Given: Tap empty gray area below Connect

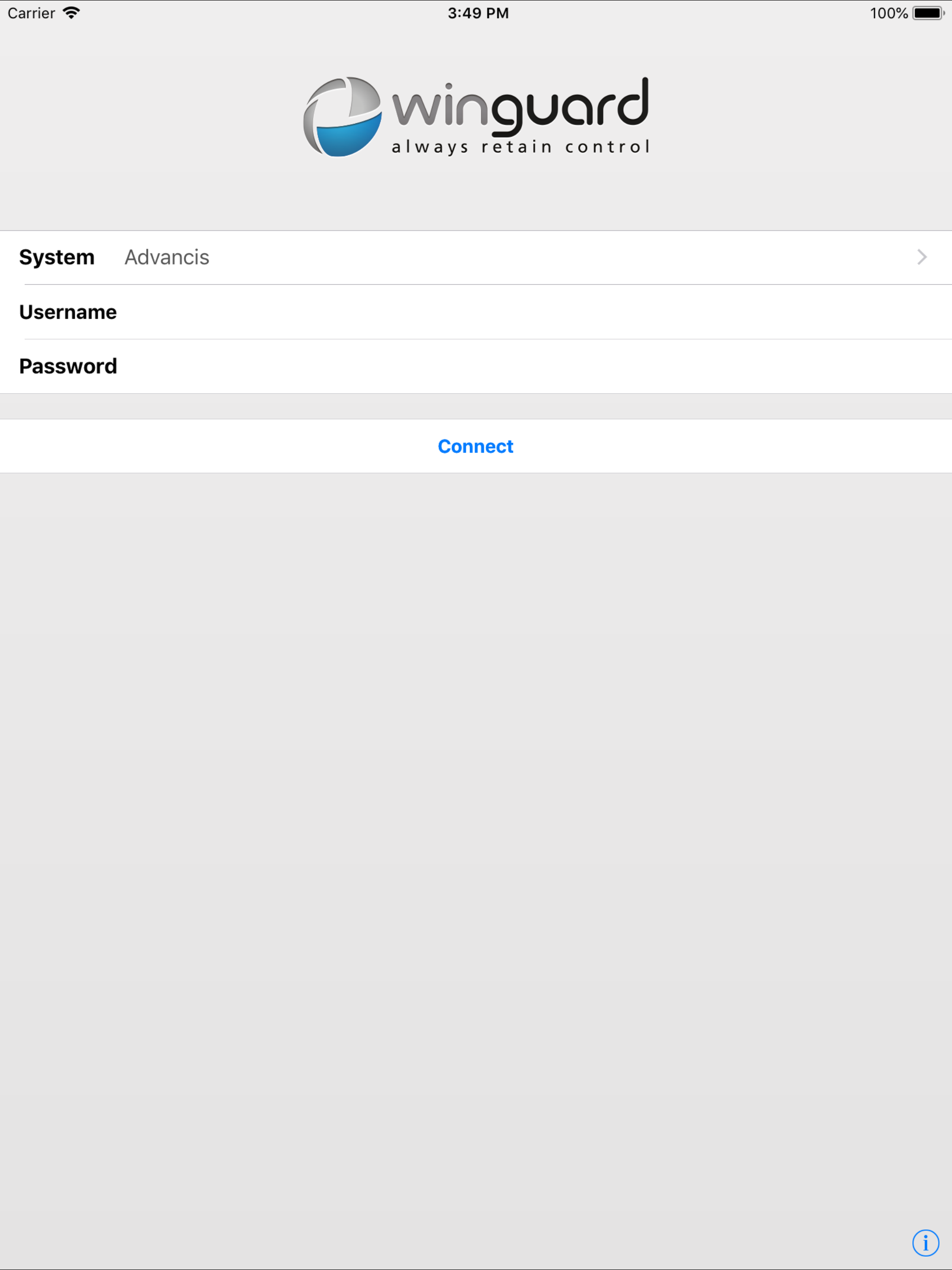Looking at the screenshot, I should pos(476,804).
